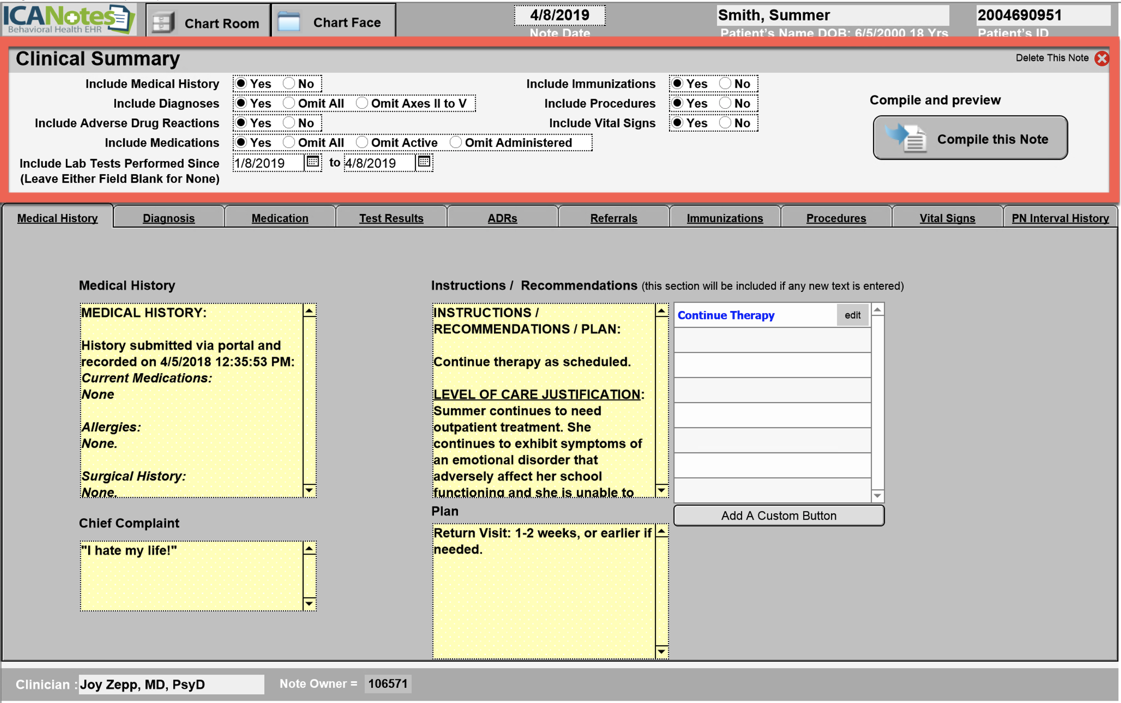Image resolution: width=1121 pixels, height=703 pixels.
Task: Click the Chief Complaint text field
Action: 191,575
